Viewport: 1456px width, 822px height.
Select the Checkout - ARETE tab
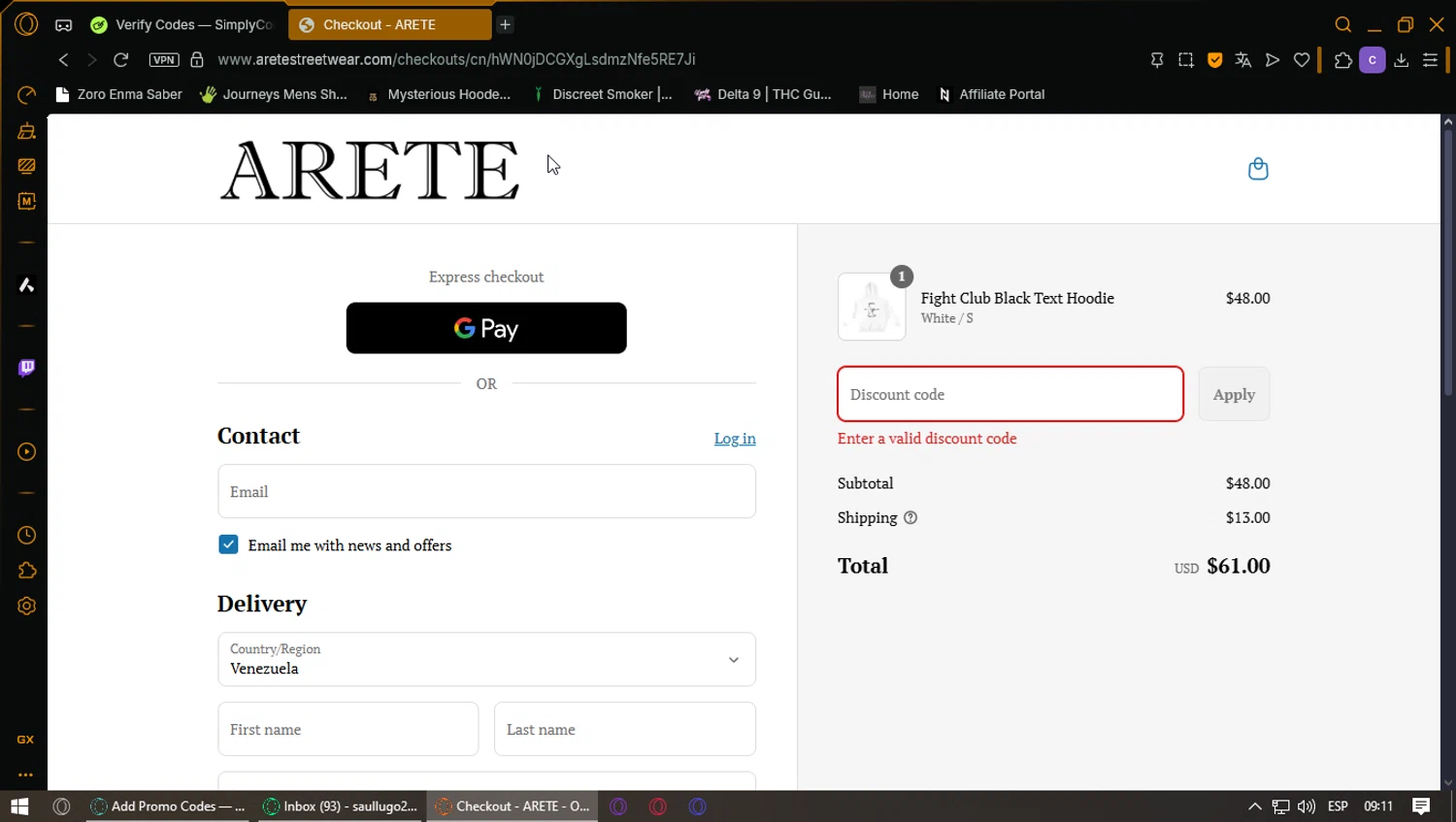pyautogui.click(x=390, y=25)
